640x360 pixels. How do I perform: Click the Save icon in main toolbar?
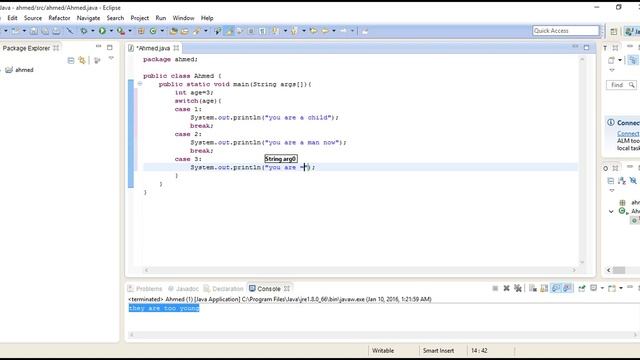[33, 31]
